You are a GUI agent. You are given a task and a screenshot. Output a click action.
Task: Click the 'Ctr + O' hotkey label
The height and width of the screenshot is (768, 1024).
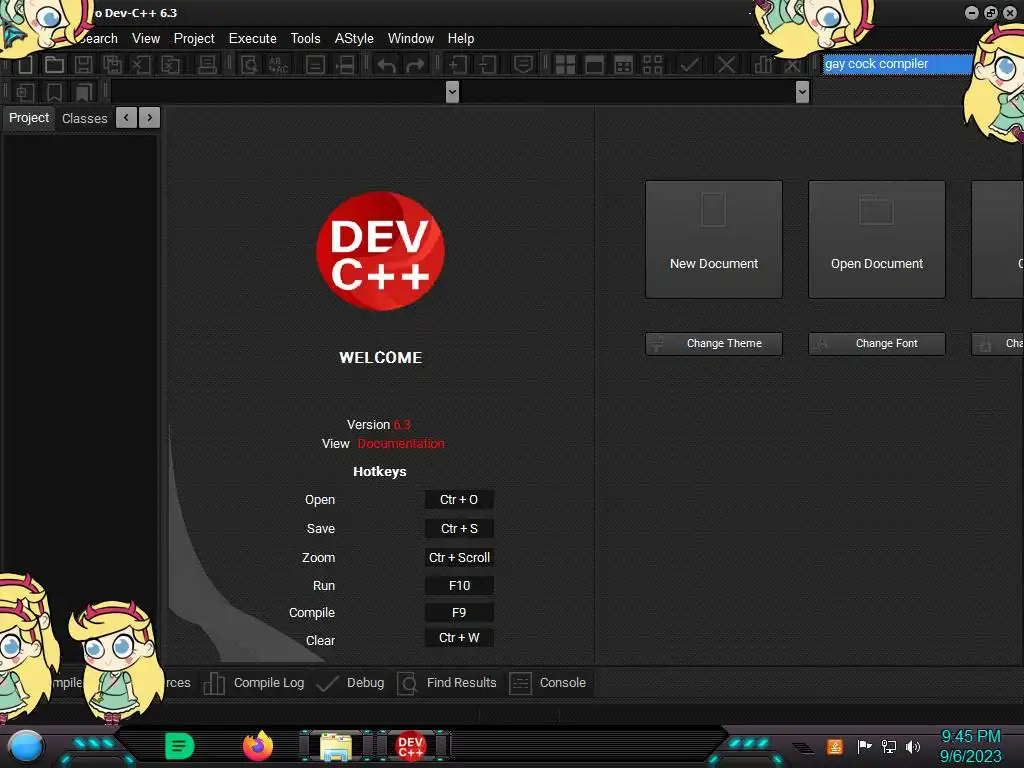point(459,500)
